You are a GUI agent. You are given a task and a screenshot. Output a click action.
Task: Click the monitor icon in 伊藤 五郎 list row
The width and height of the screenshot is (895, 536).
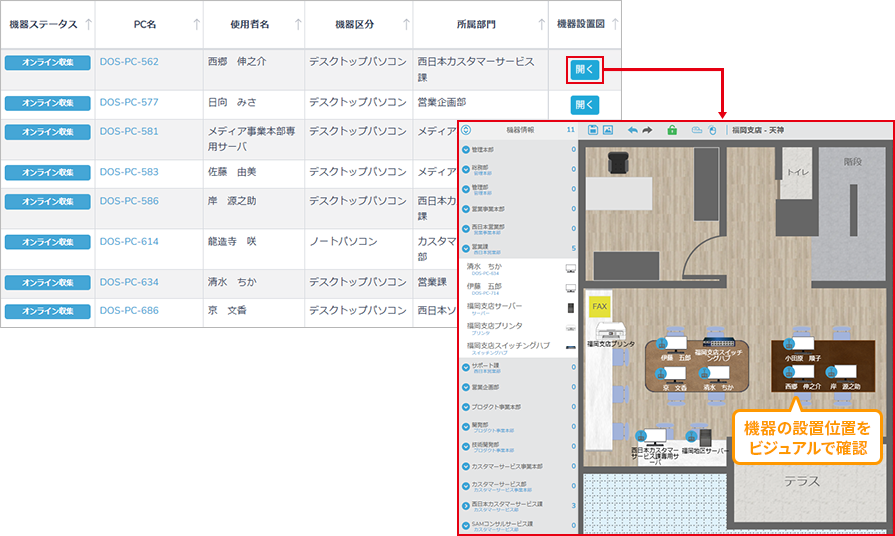[x=570, y=288]
